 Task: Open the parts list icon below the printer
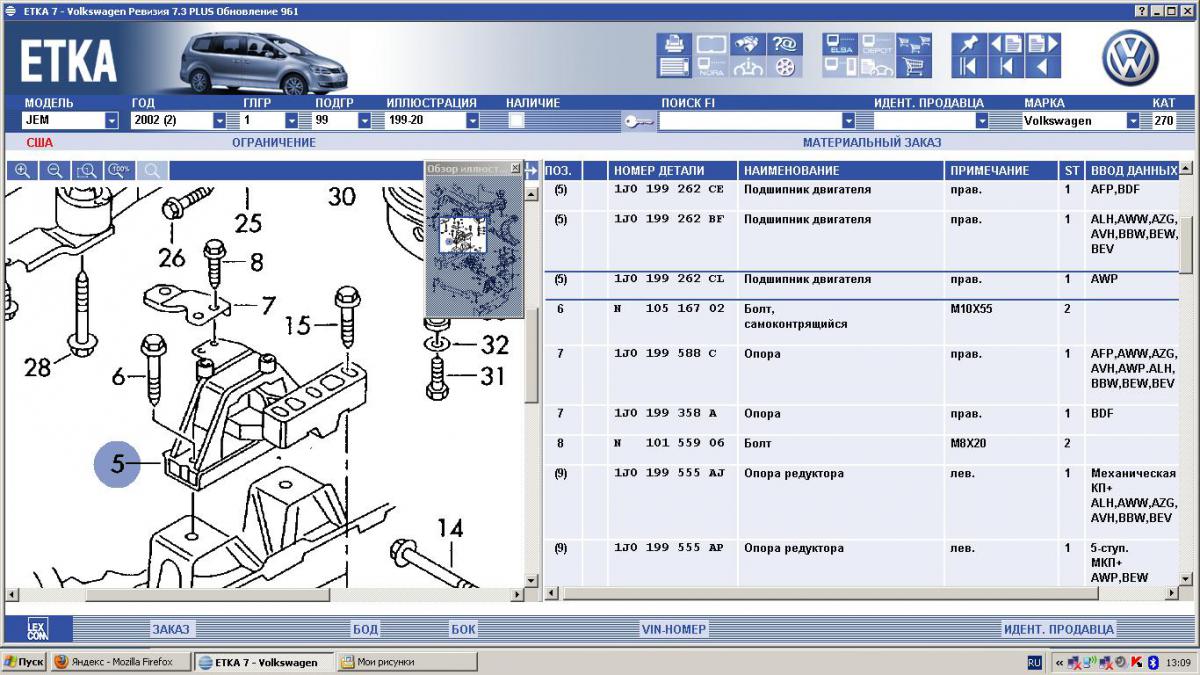(x=674, y=67)
